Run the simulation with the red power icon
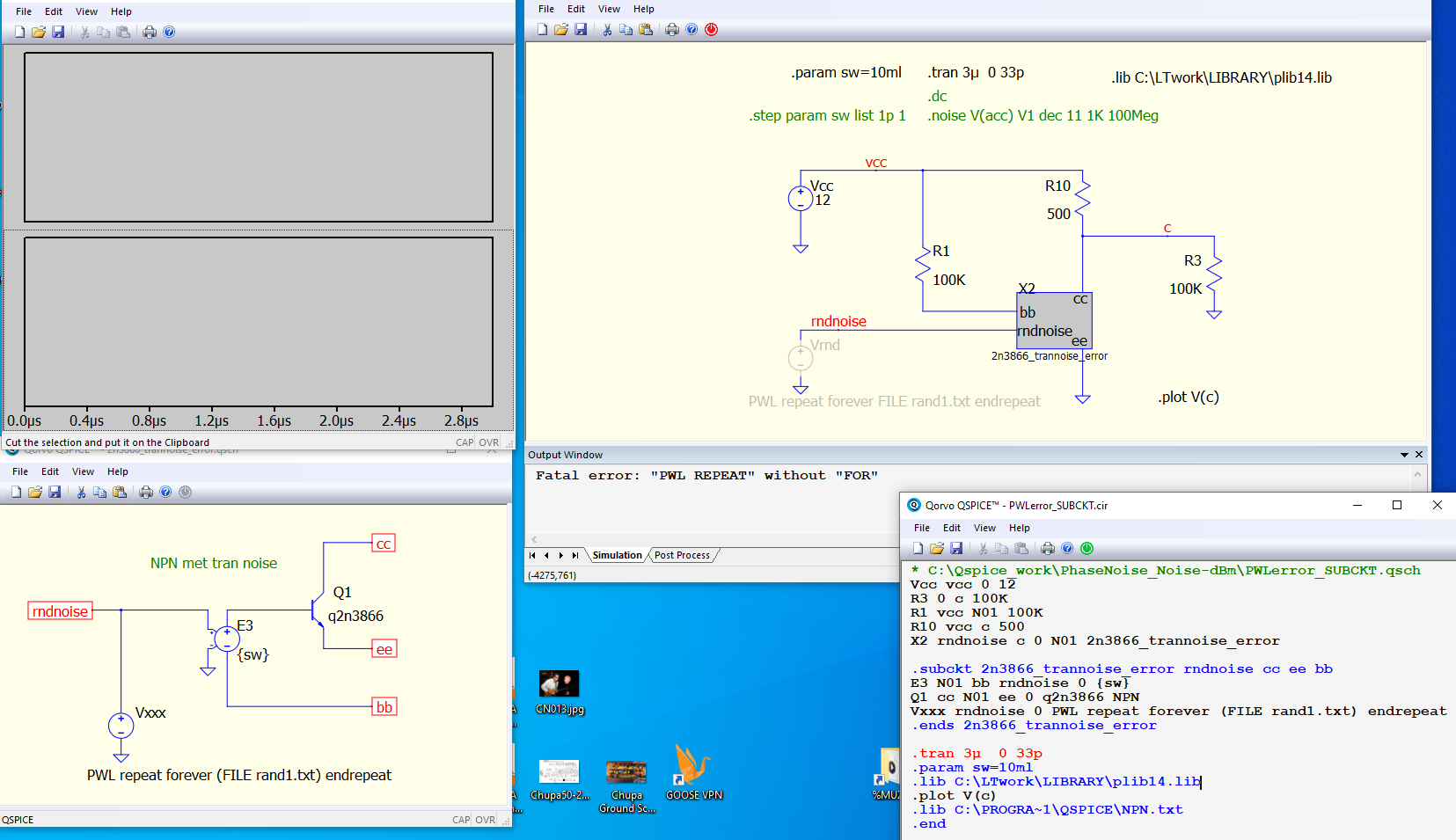 (711, 29)
